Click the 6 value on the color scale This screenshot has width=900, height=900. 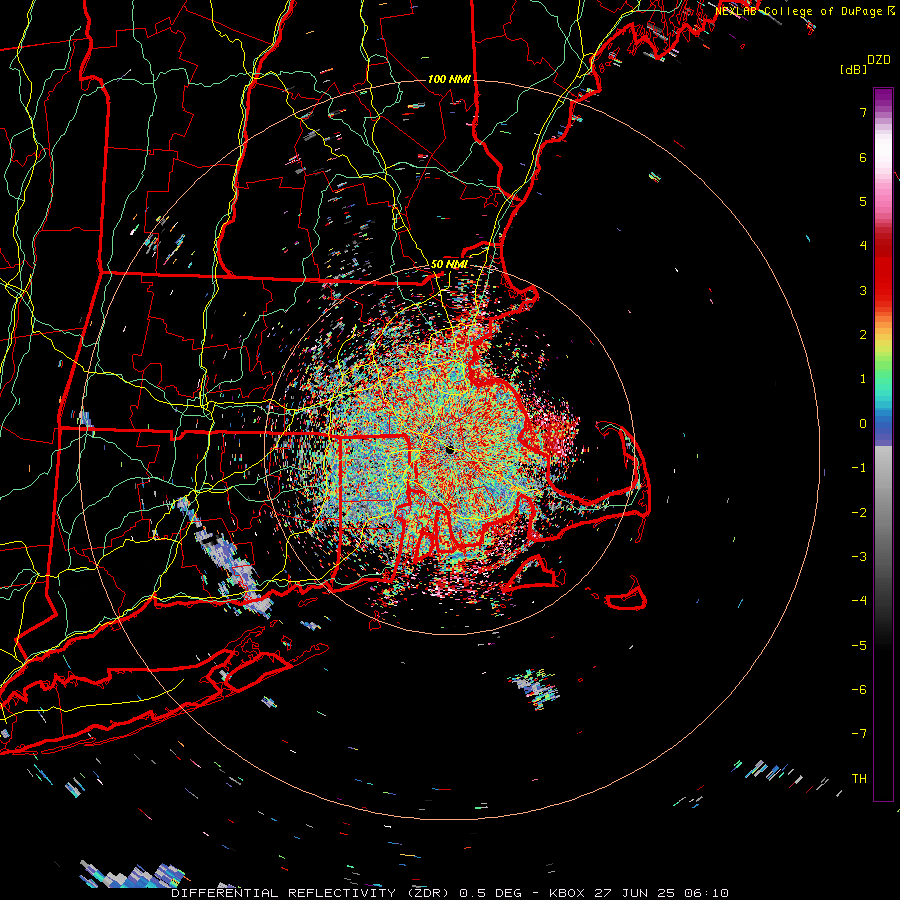863,157
